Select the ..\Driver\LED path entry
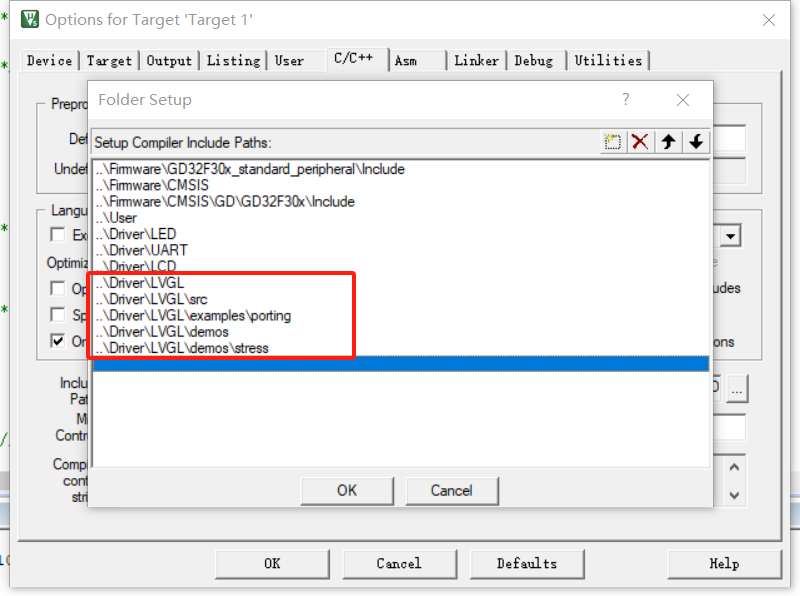 (x=401, y=234)
